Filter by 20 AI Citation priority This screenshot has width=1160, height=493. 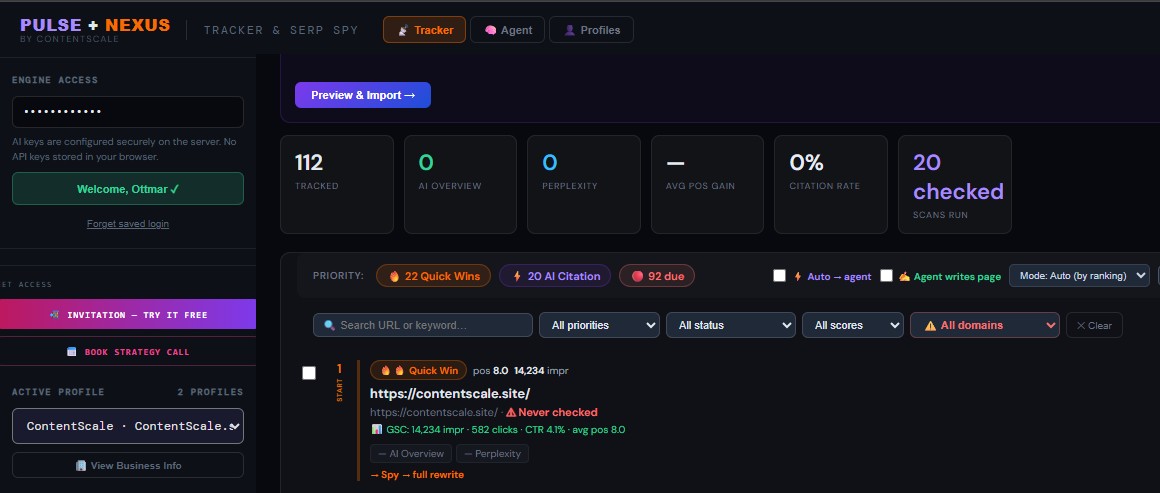pyautogui.click(x=555, y=276)
